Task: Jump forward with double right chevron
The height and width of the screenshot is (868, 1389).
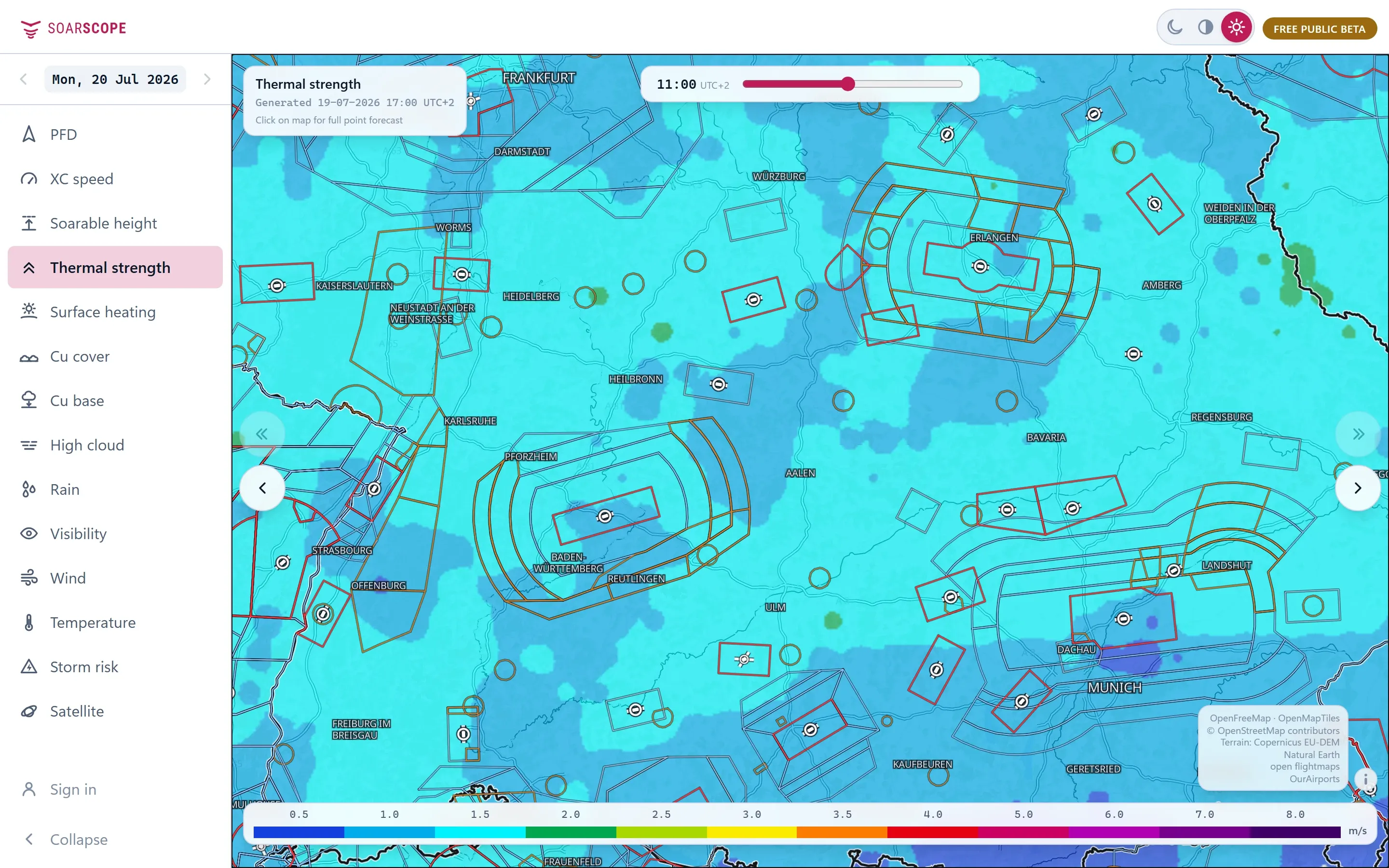Action: [x=1358, y=434]
